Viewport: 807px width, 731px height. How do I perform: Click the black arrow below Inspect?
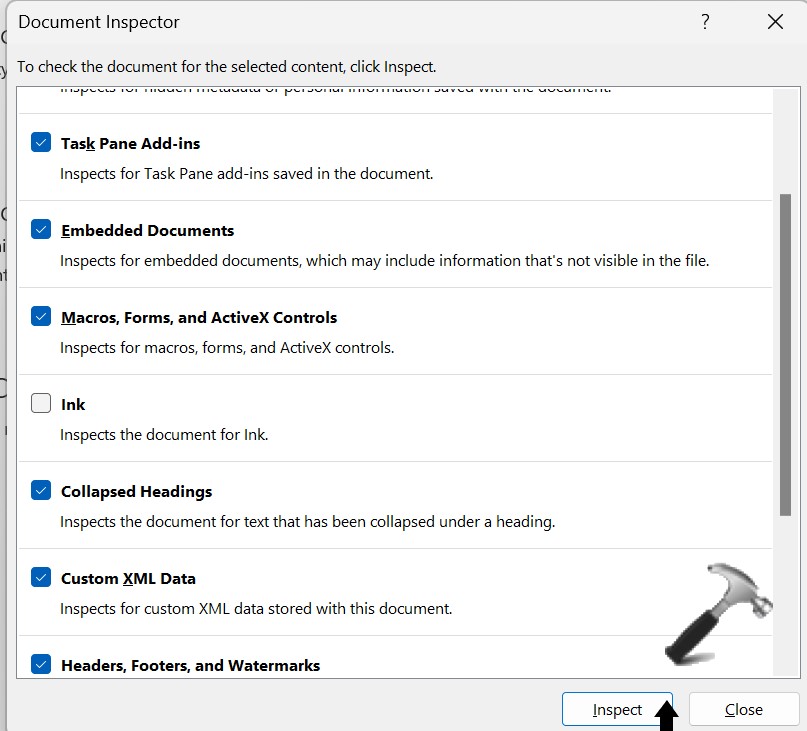[667, 715]
